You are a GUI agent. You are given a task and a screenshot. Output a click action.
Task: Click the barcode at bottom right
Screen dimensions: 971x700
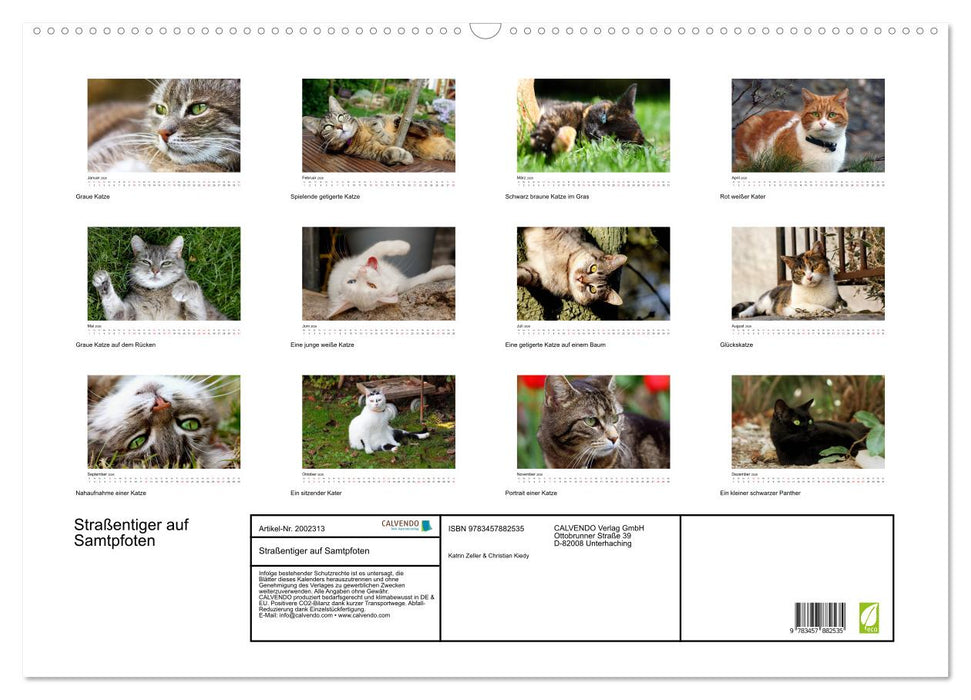[820, 617]
